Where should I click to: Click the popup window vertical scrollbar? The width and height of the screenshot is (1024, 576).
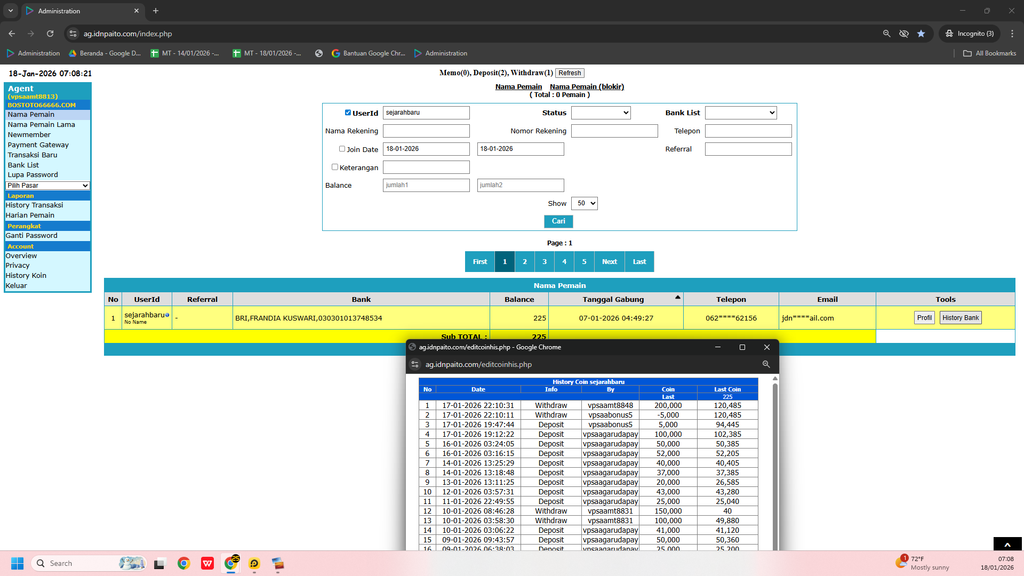775,464
